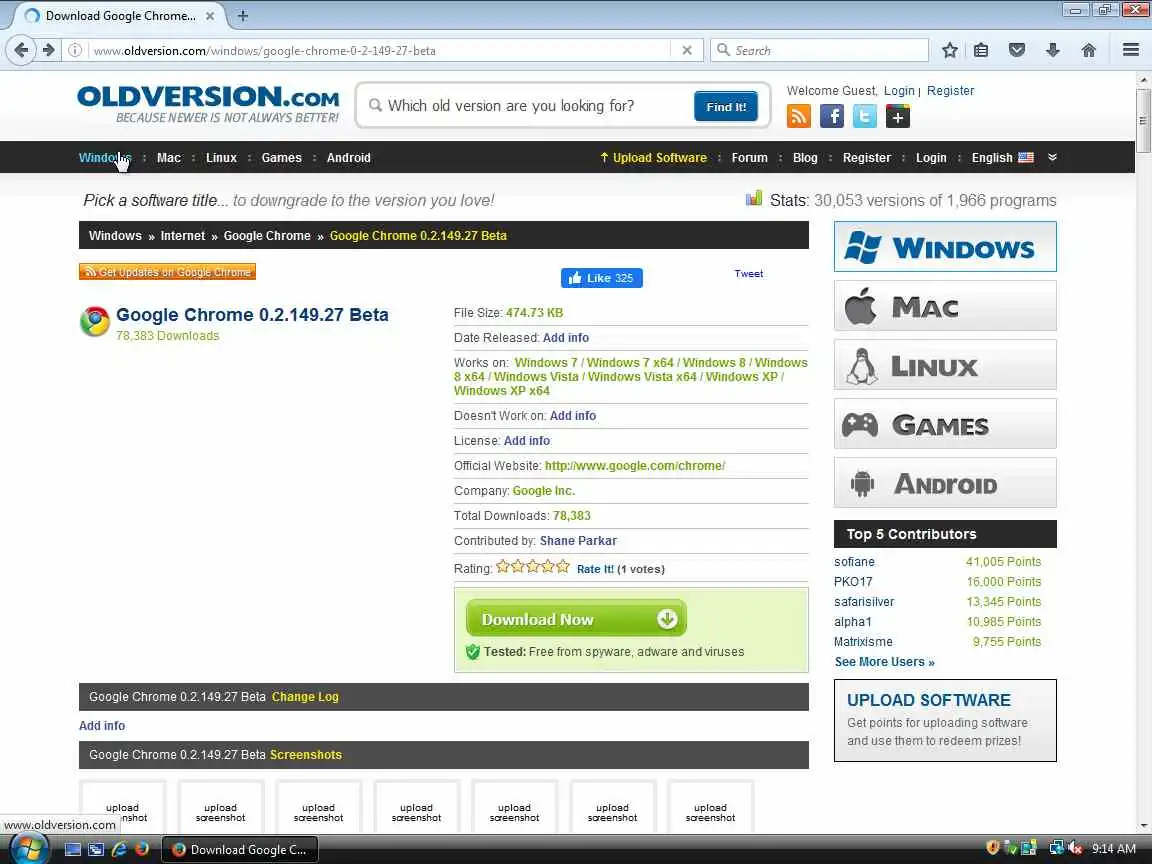Click the Internet breadcrumb link
The height and width of the screenshot is (864, 1152).
tap(183, 236)
